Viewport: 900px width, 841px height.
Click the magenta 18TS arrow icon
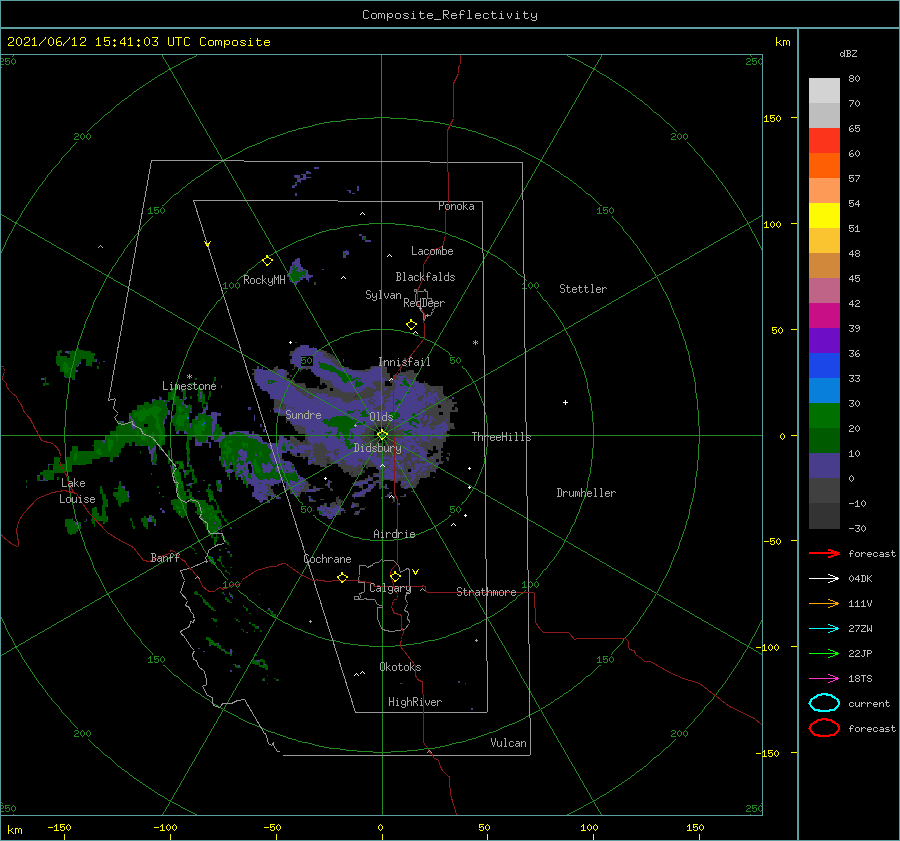(x=824, y=679)
